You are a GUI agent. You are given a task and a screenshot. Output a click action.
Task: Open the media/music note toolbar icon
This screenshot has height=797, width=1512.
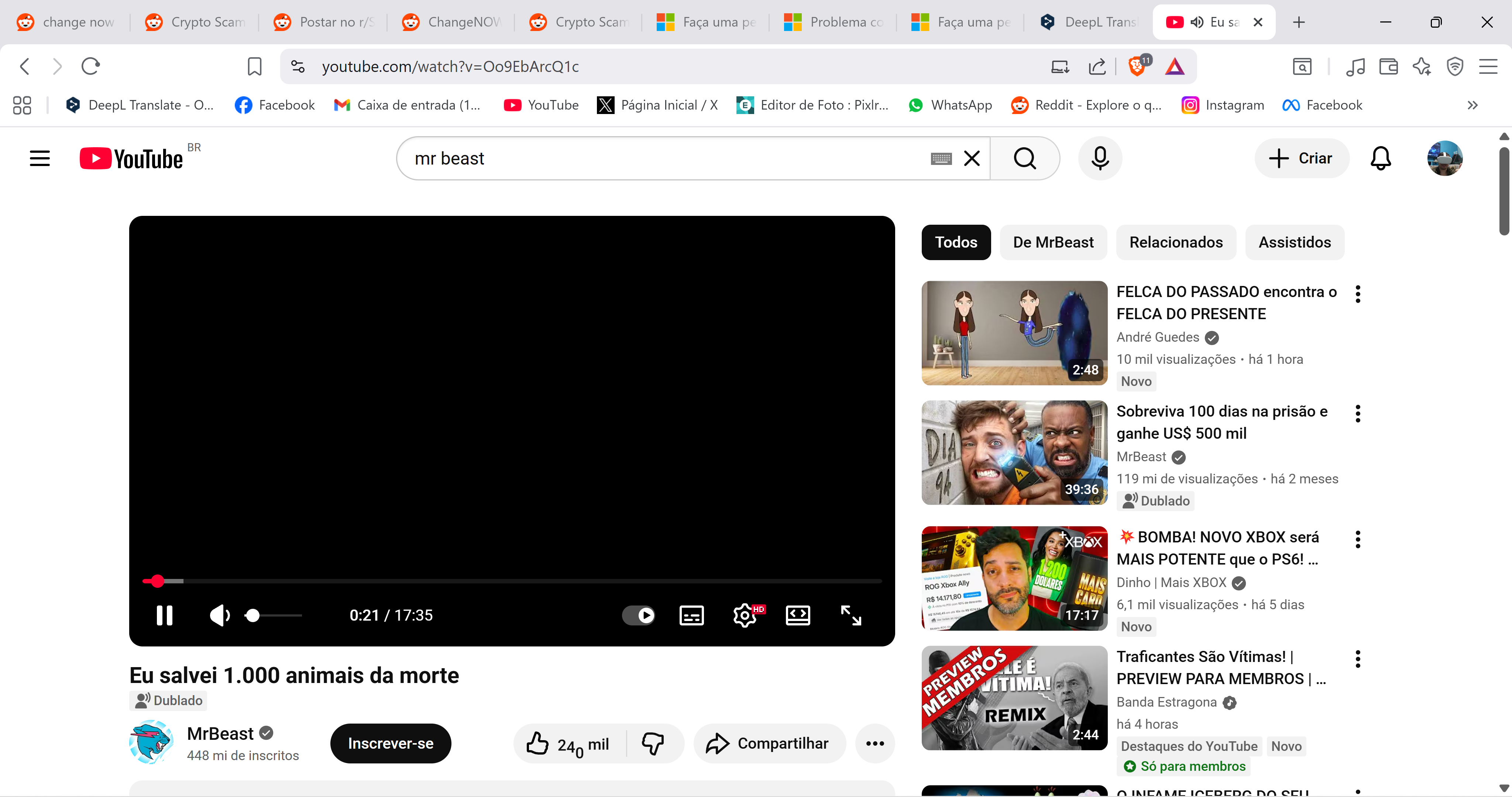point(1355,67)
